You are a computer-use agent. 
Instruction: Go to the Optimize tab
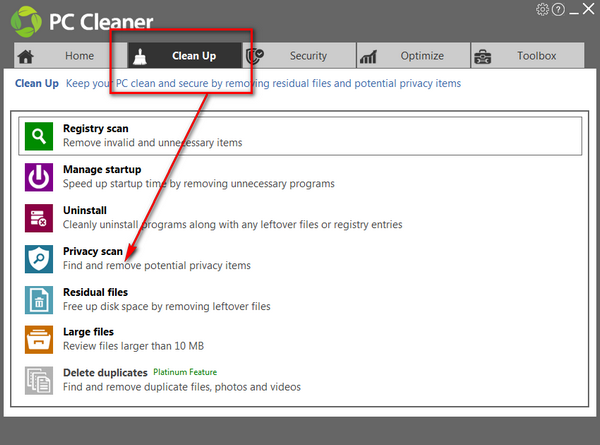(410, 56)
